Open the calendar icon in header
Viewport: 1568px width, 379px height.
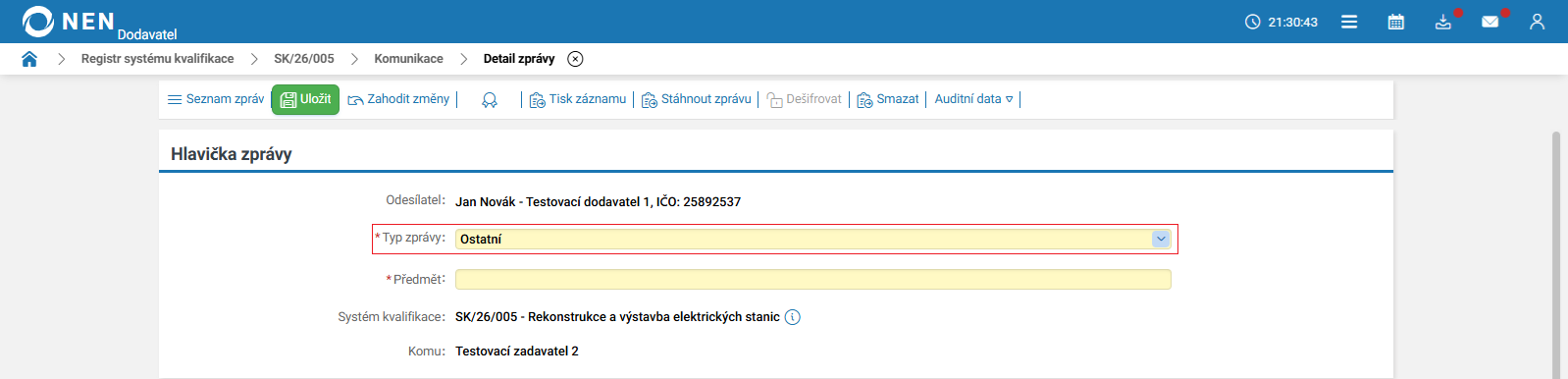click(x=1395, y=22)
